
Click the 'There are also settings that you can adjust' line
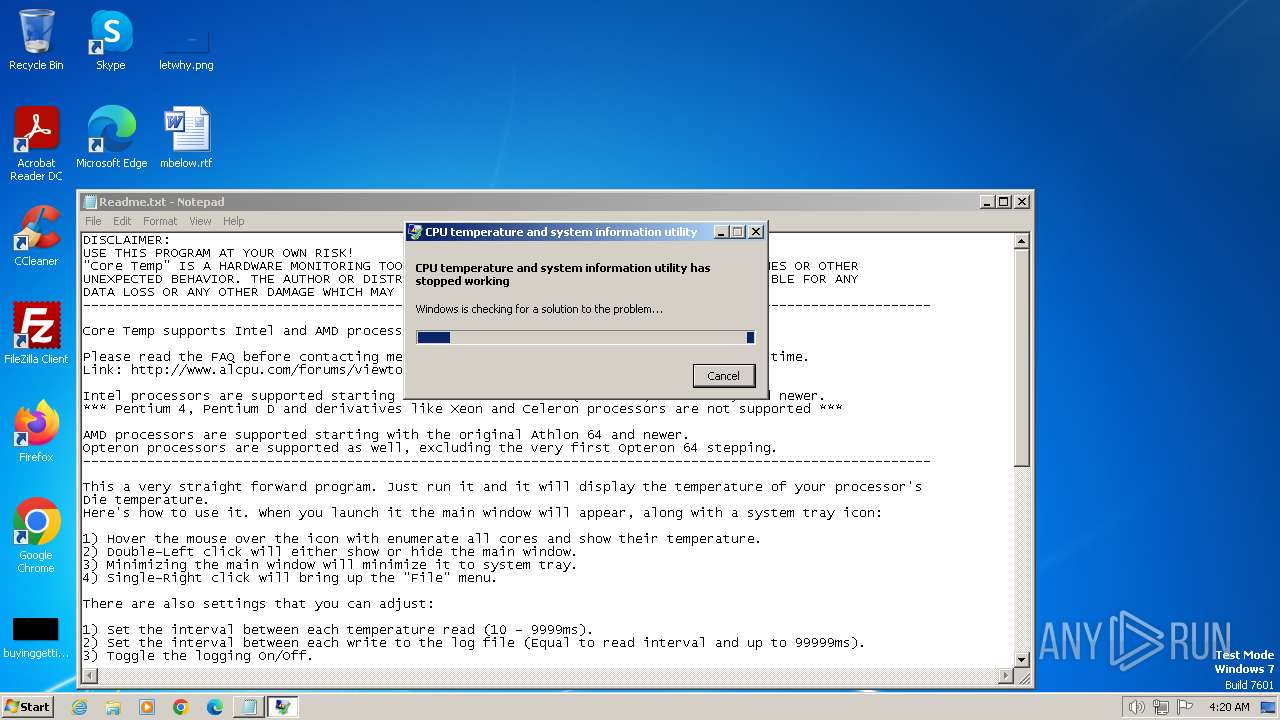[x=258, y=604]
